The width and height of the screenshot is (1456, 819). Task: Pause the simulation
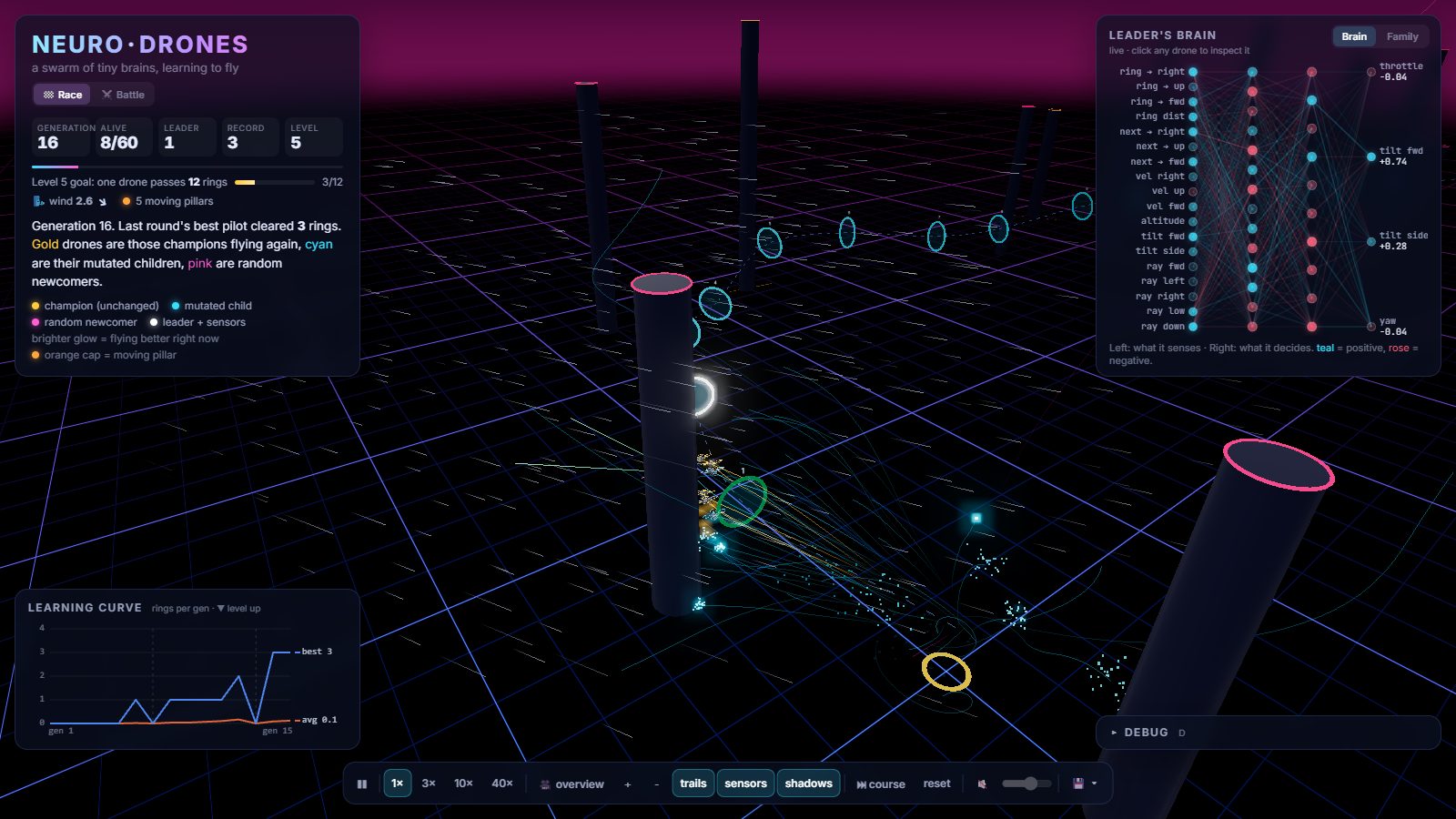pyautogui.click(x=362, y=784)
